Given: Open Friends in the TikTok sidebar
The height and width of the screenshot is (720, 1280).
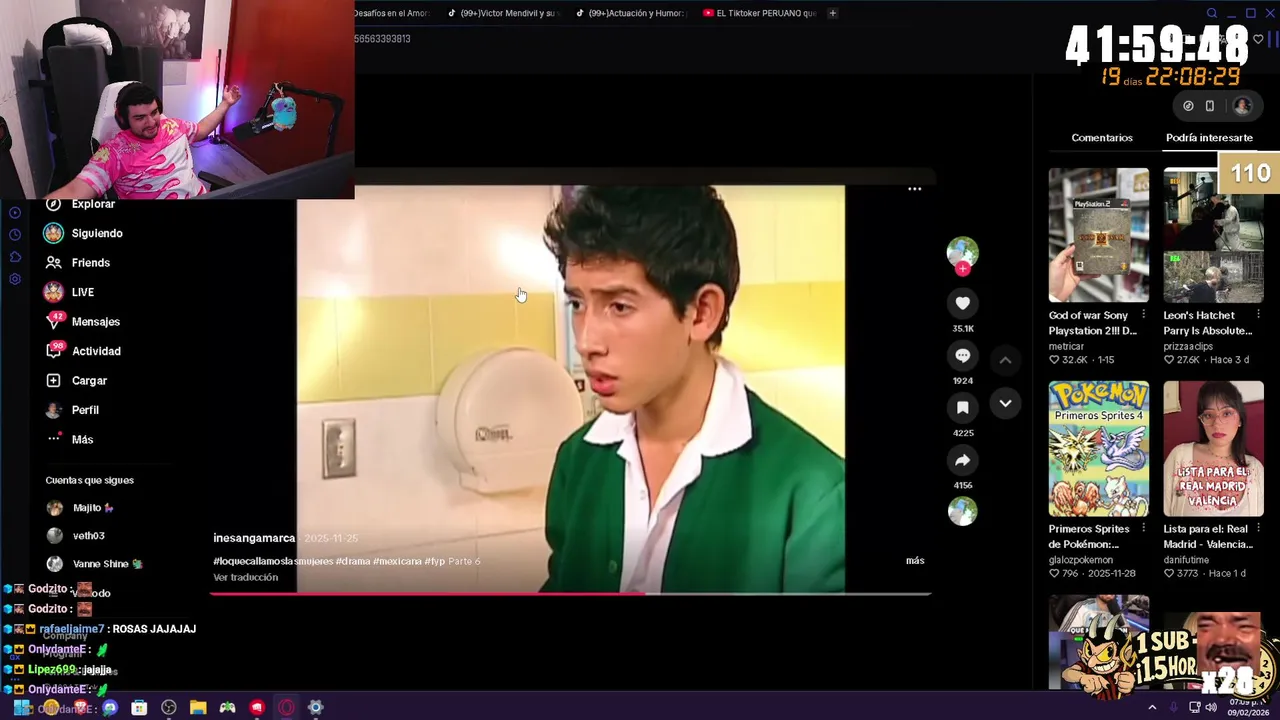Looking at the screenshot, I should [77, 262].
